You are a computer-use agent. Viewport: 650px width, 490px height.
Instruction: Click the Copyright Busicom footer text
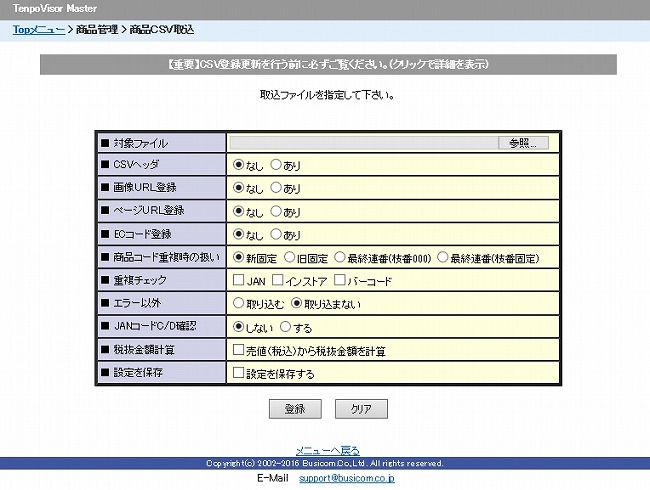tap(325, 463)
